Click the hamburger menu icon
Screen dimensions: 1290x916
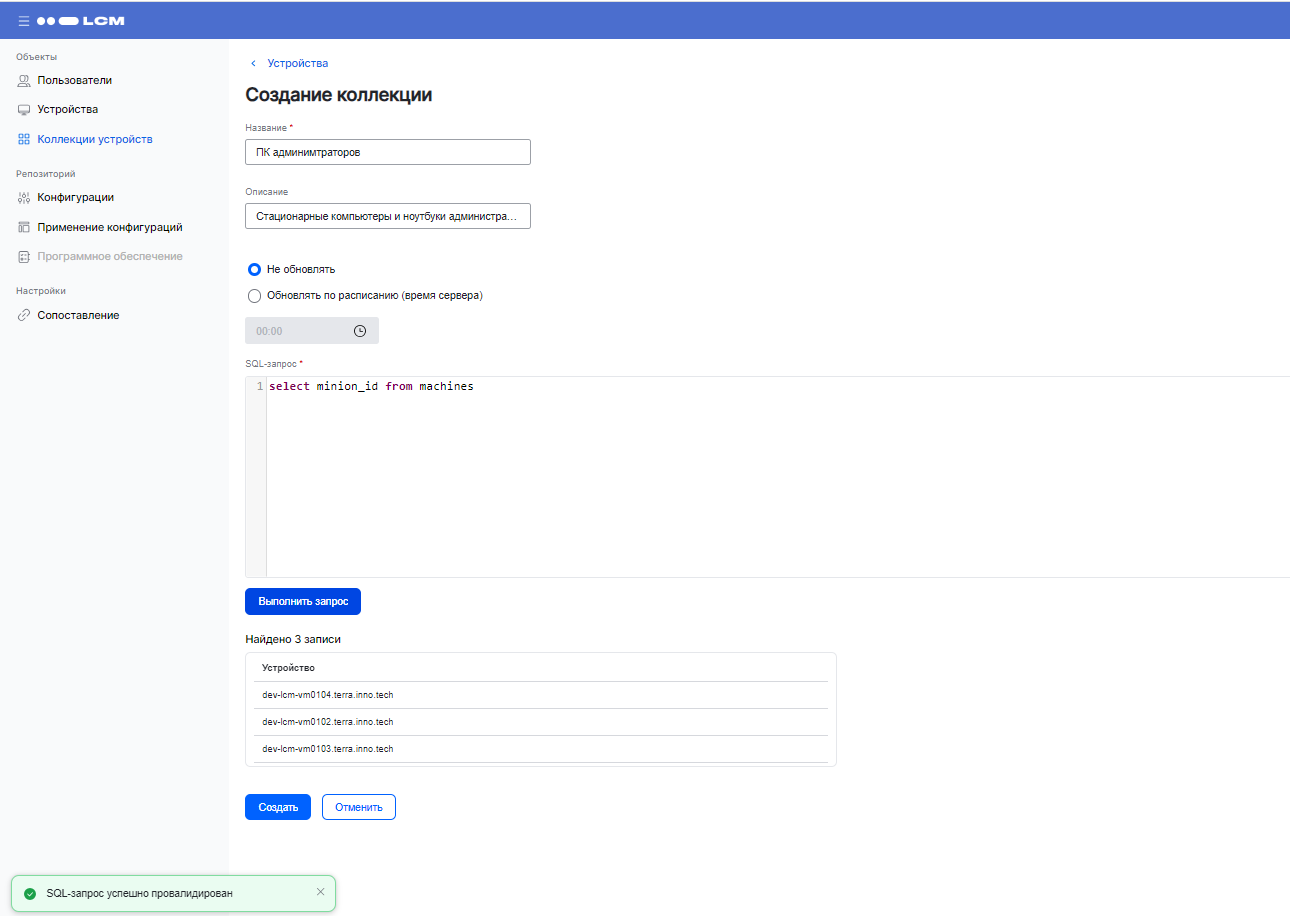point(24,20)
